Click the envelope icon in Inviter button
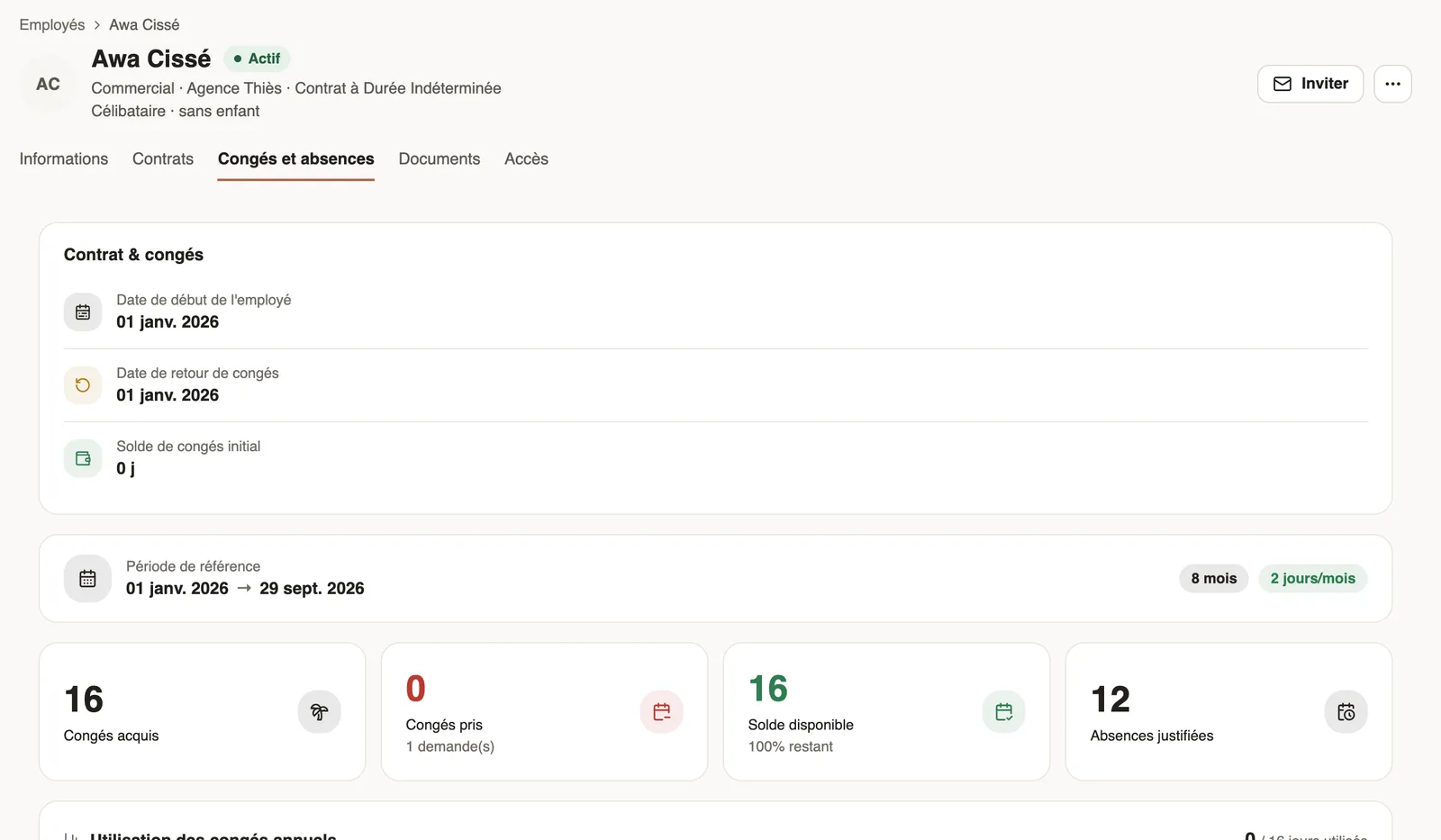This screenshot has width=1441, height=840. pos(1282,84)
